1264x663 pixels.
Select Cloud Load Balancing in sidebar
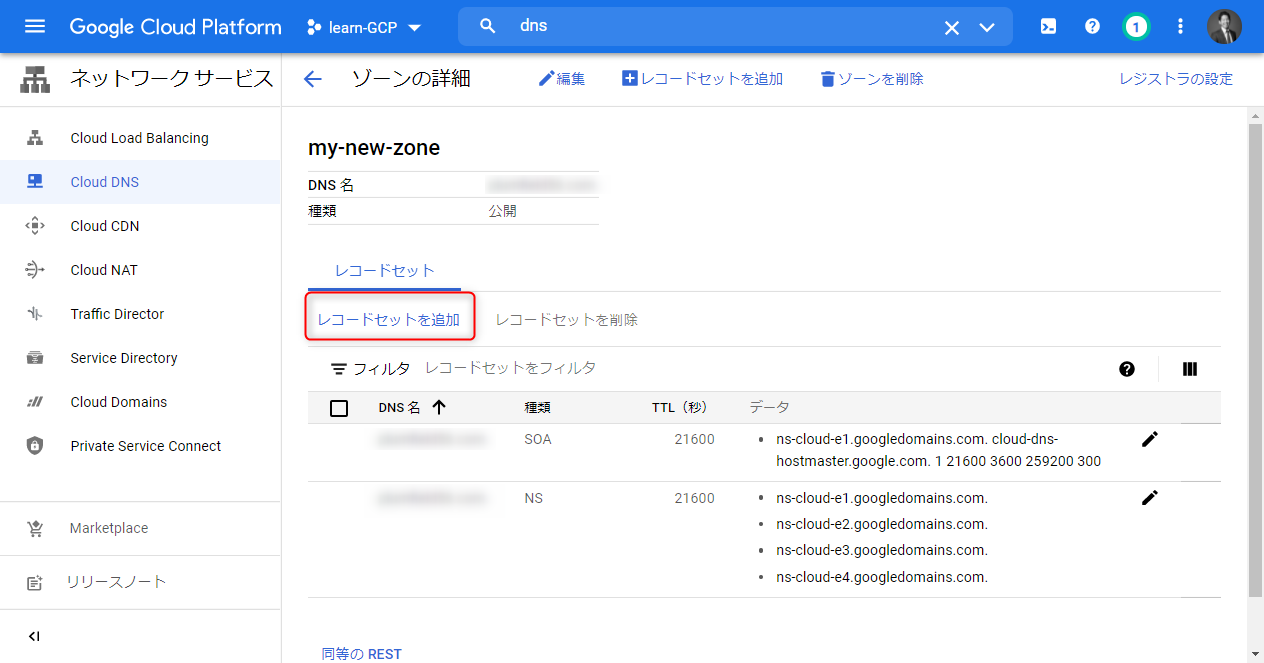pyautogui.click(x=140, y=138)
